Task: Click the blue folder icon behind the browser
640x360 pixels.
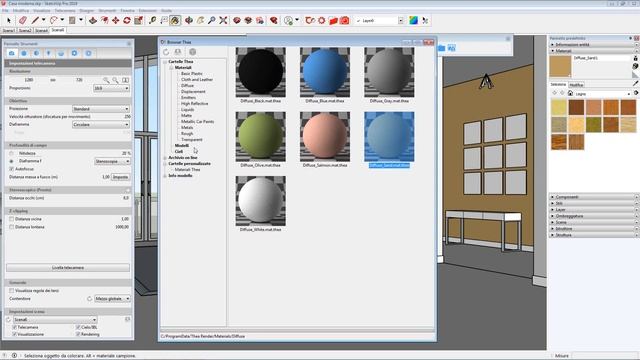Action: coord(442,48)
